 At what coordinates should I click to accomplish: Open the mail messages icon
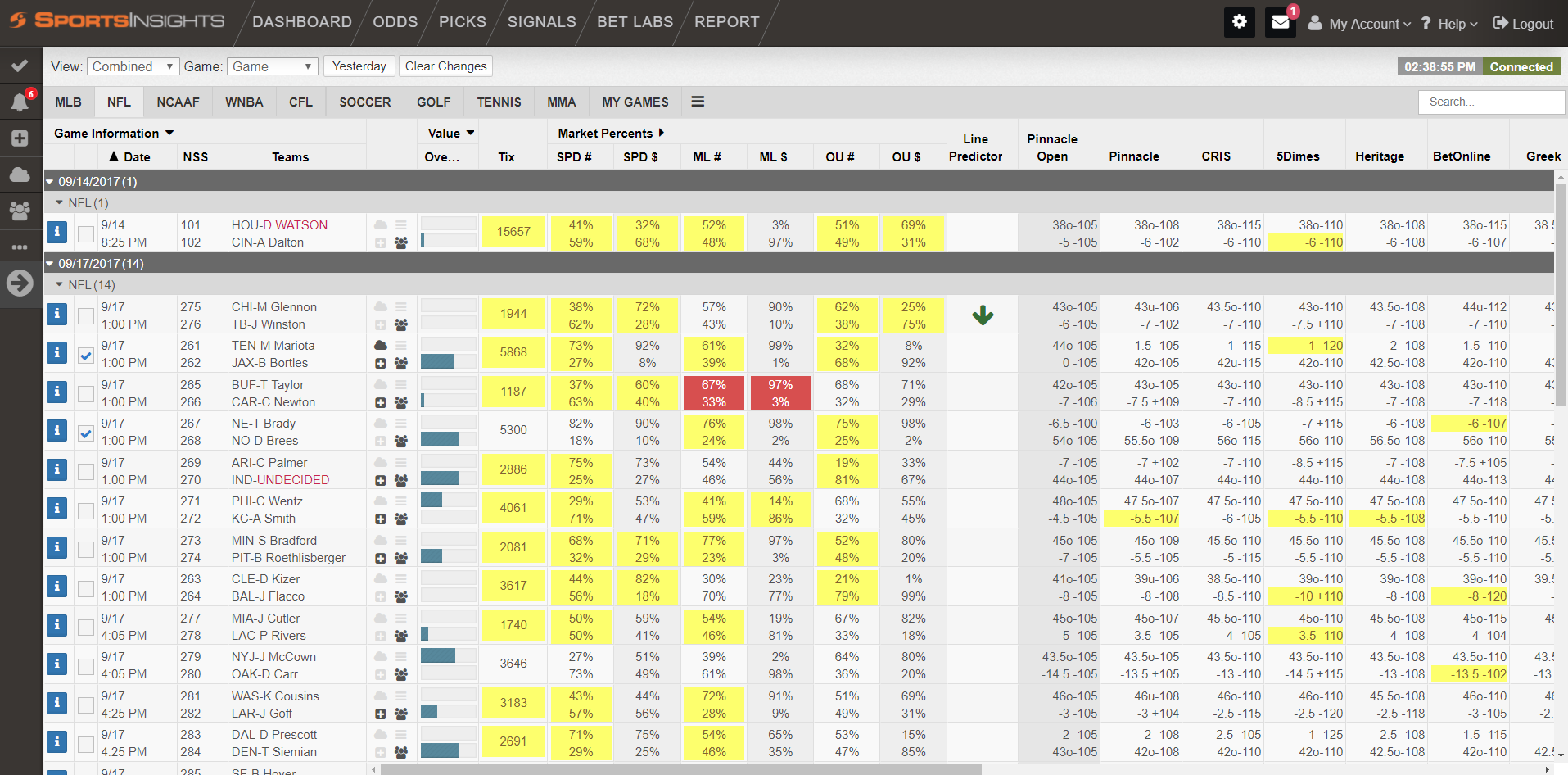(1281, 22)
